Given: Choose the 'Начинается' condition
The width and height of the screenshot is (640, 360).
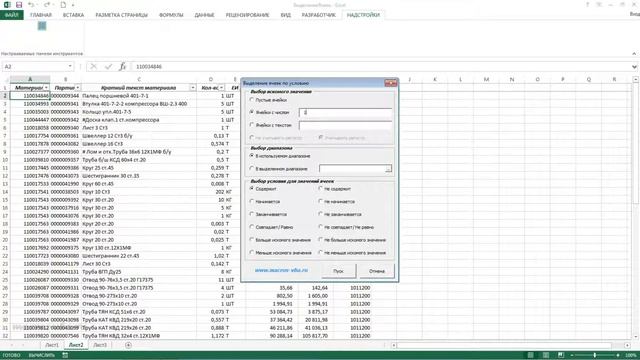Looking at the screenshot, I should point(252,201).
